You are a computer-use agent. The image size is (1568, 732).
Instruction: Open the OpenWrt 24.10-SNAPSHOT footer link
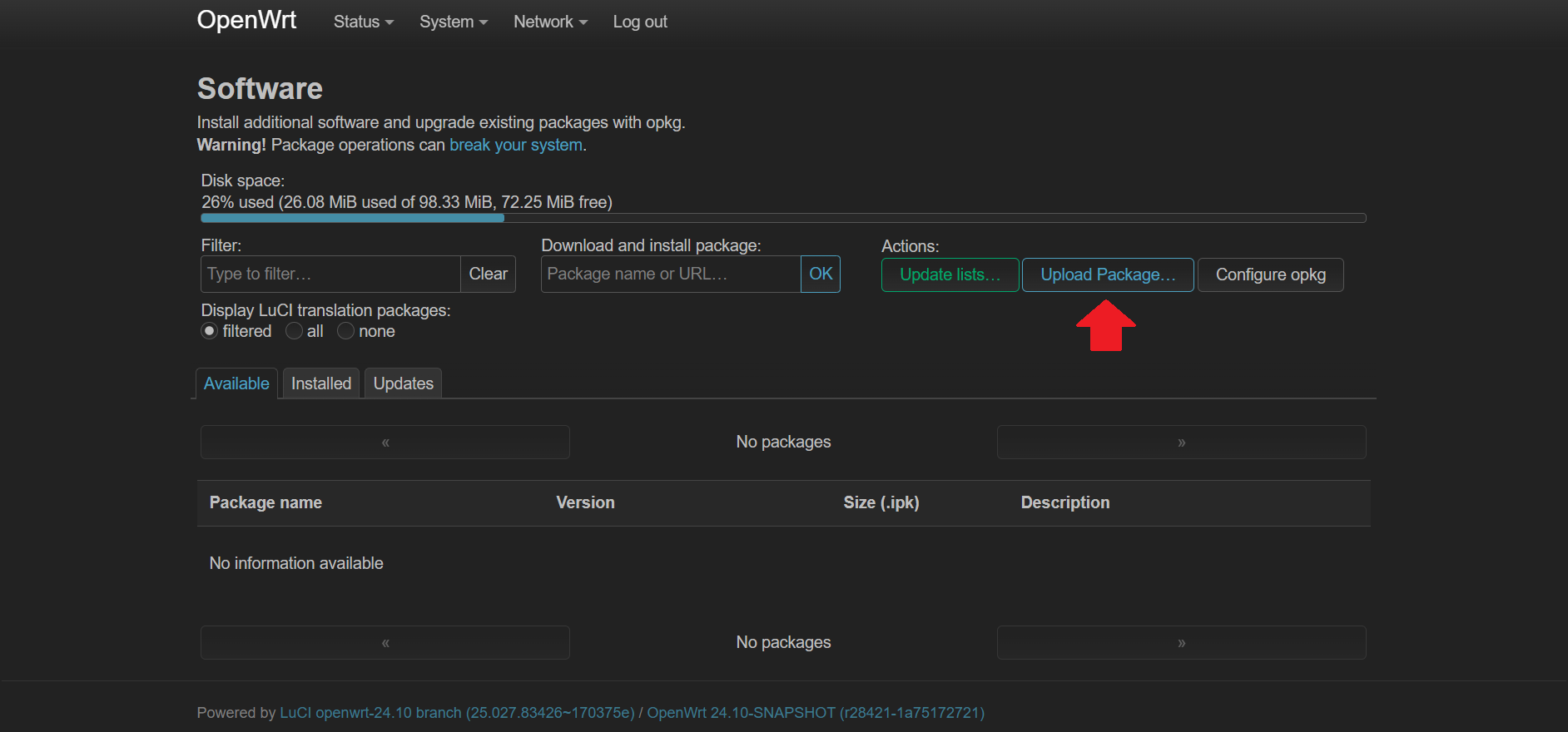(816, 713)
